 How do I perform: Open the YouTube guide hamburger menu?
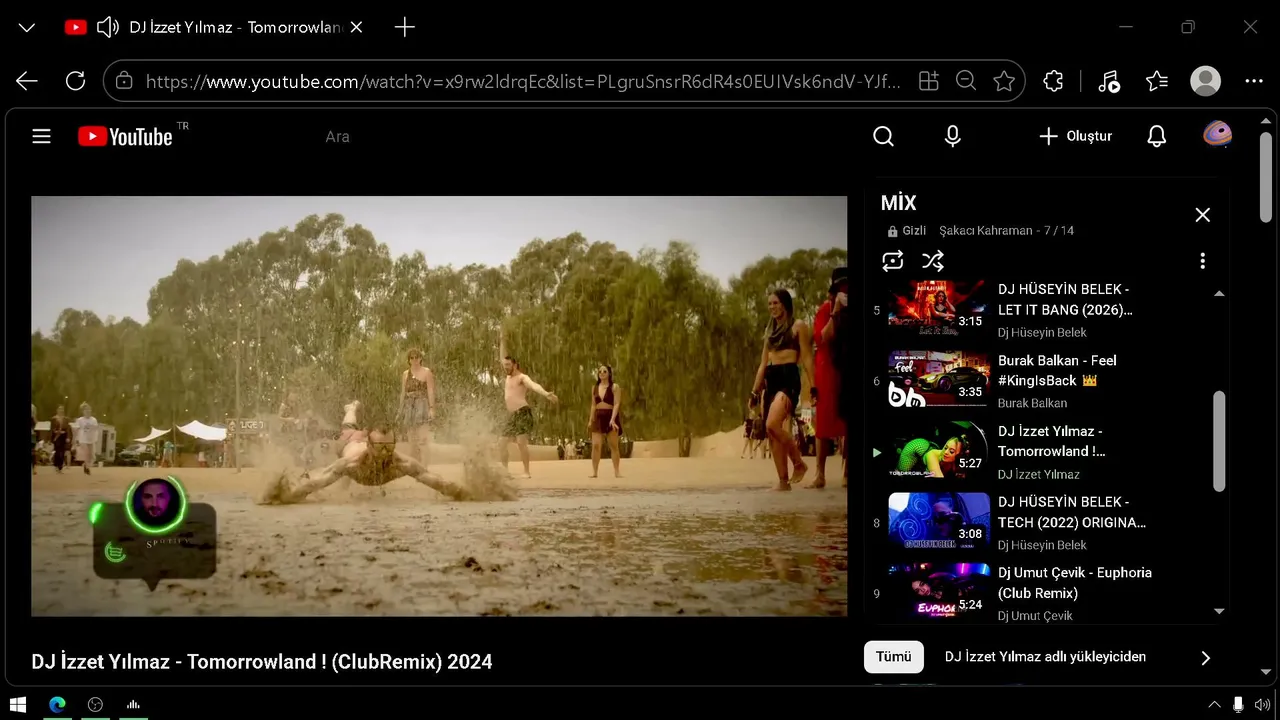click(41, 136)
